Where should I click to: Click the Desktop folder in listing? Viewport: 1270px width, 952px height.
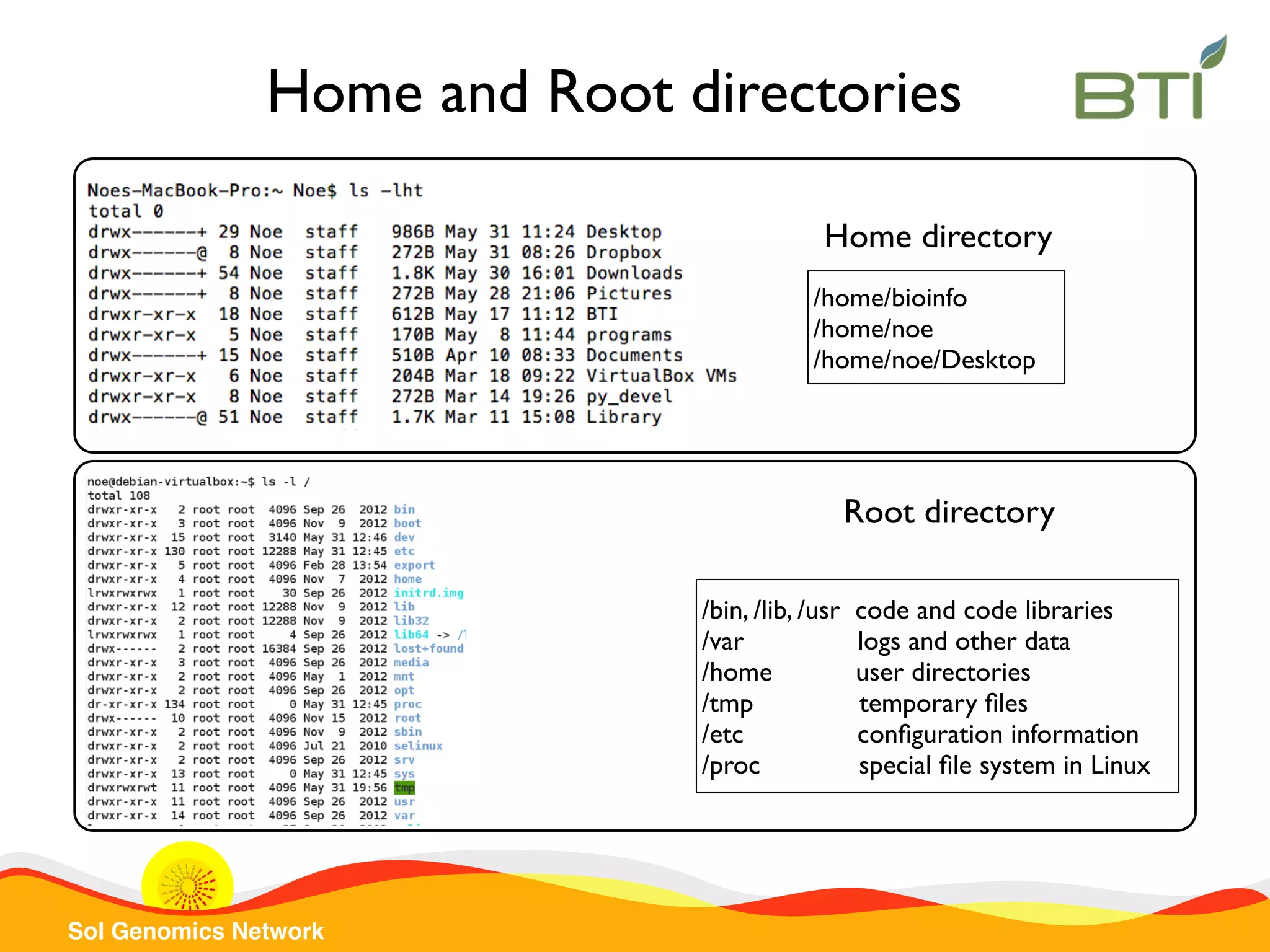(624, 232)
